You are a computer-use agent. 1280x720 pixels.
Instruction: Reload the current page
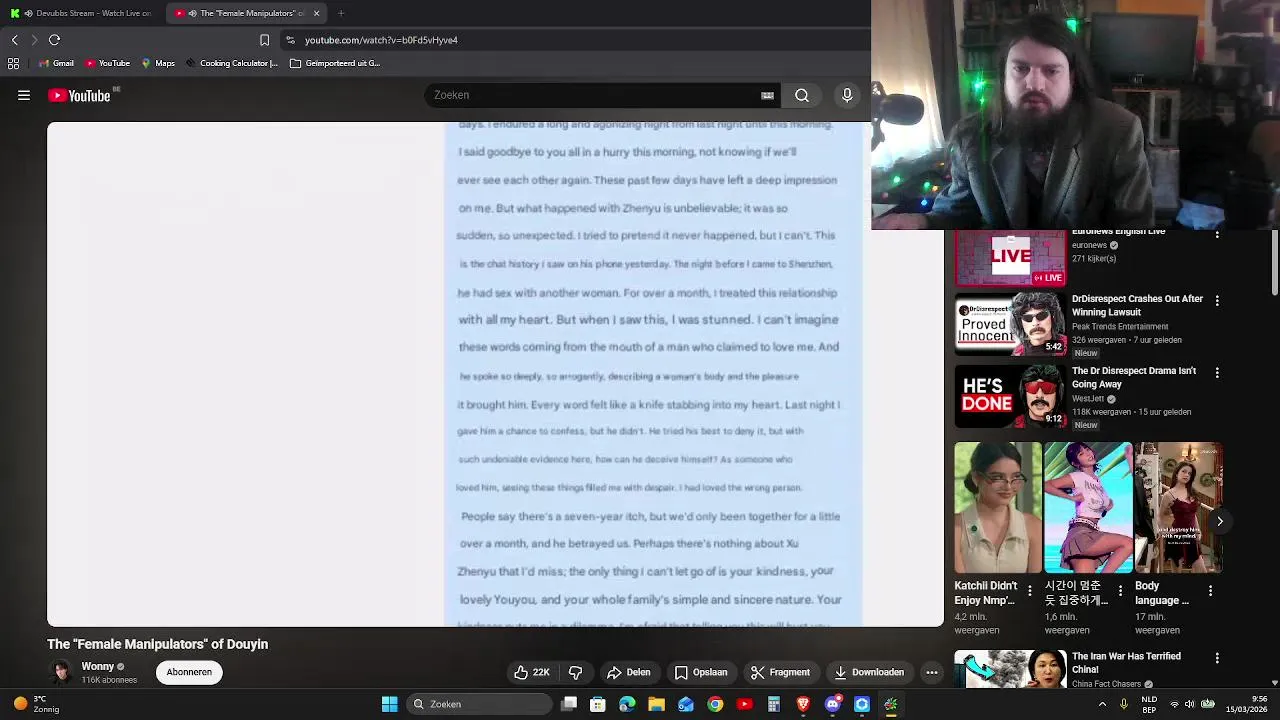tap(54, 40)
